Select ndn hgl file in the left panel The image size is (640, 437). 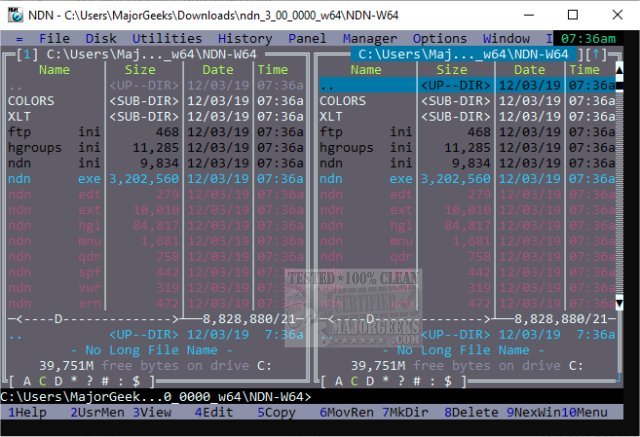(x=156, y=225)
